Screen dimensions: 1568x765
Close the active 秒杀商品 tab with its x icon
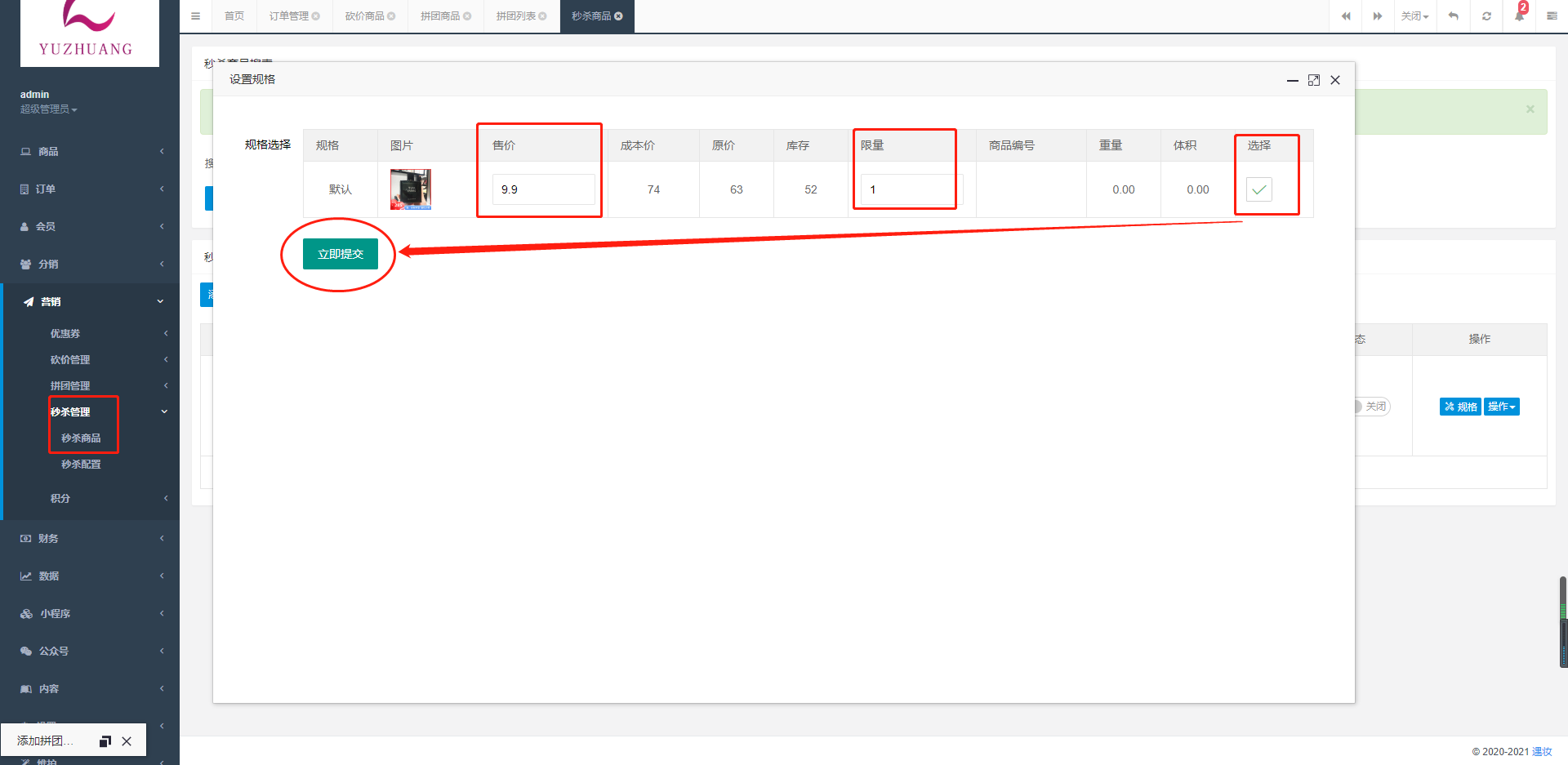[x=618, y=16]
